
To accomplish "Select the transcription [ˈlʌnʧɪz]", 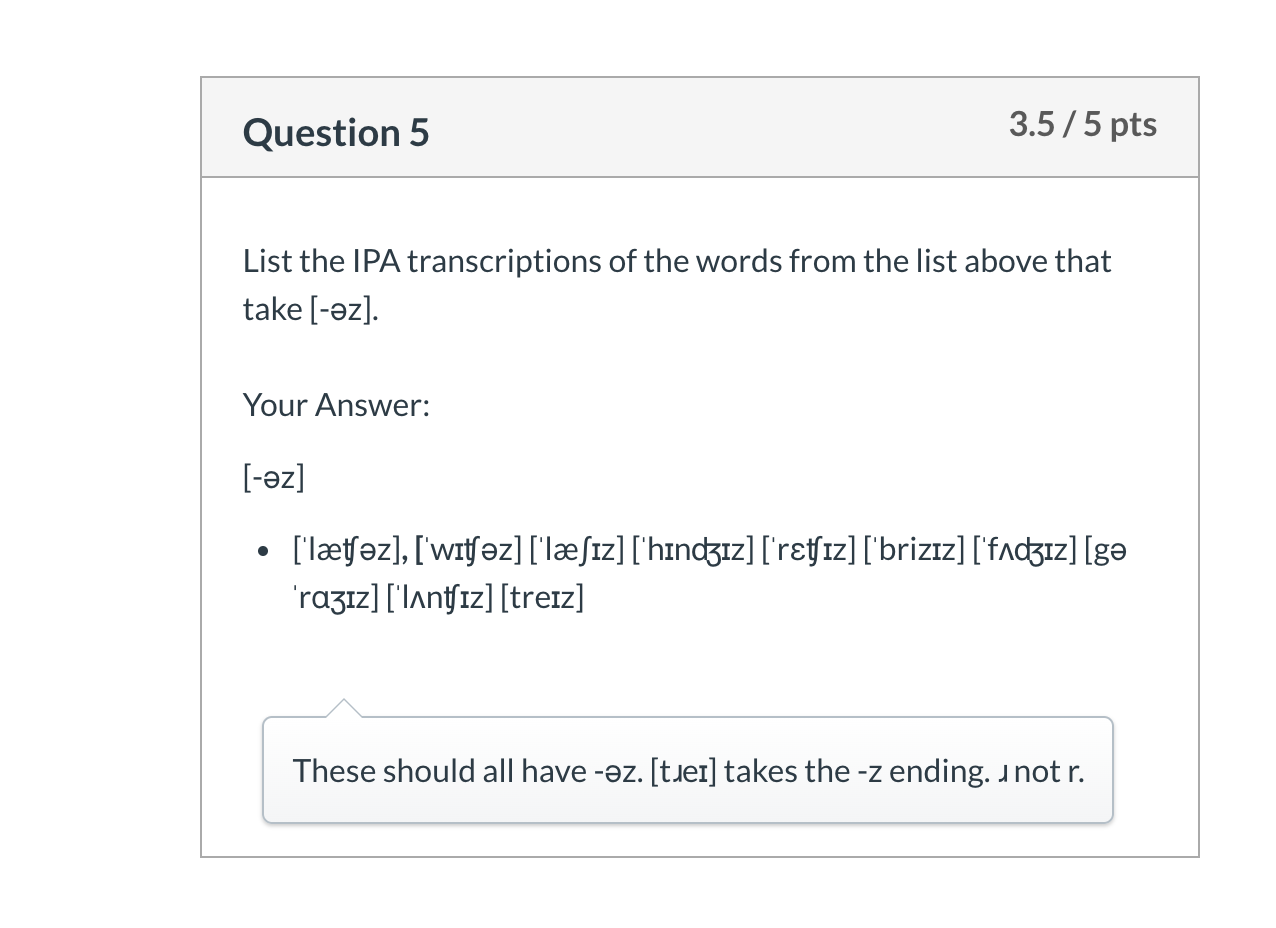I will click(x=439, y=598).
